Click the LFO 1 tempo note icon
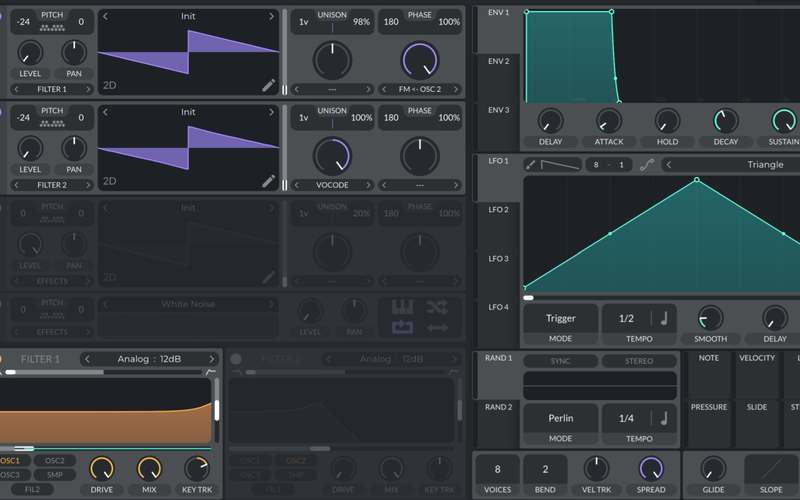 pyautogui.click(x=663, y=318)
